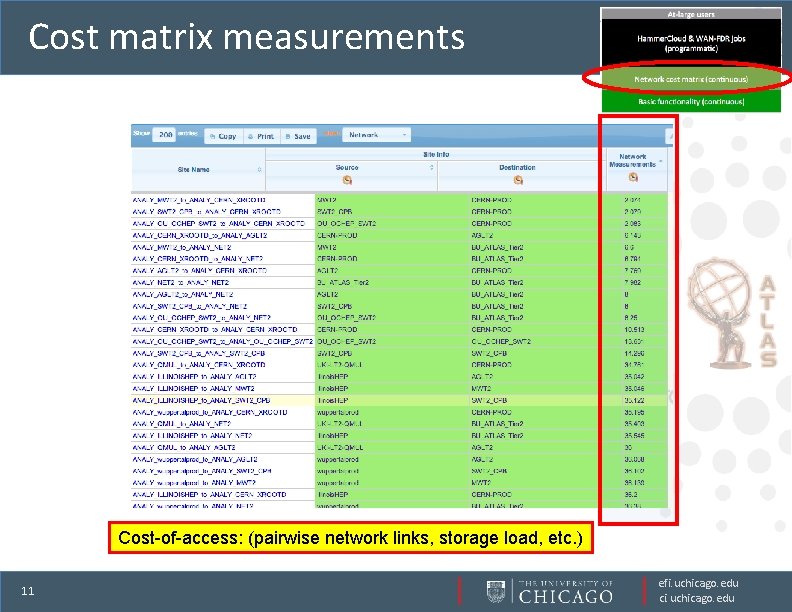This screenshot has width=792, height=612.
Task: Sort by the Source column arrows
Action: 431,167
